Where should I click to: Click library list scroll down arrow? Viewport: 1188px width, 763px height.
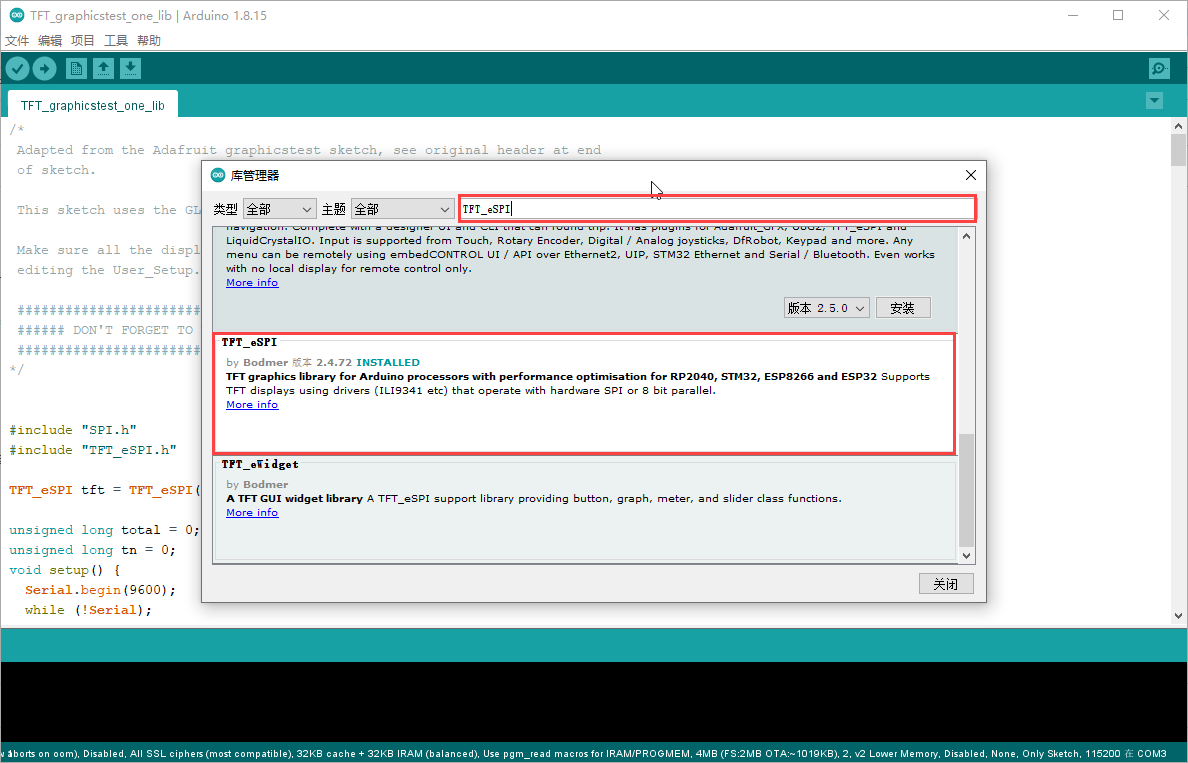pos(966,555)
